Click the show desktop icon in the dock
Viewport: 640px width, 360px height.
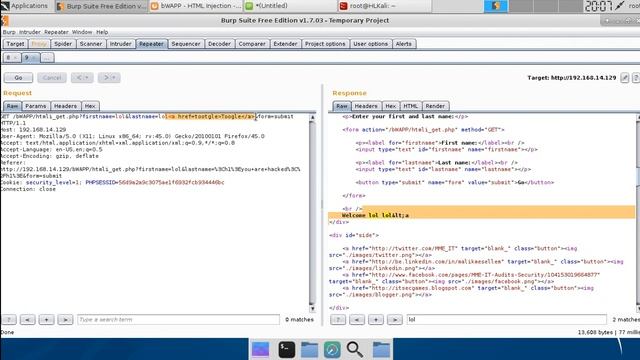(x=260, y=350)
